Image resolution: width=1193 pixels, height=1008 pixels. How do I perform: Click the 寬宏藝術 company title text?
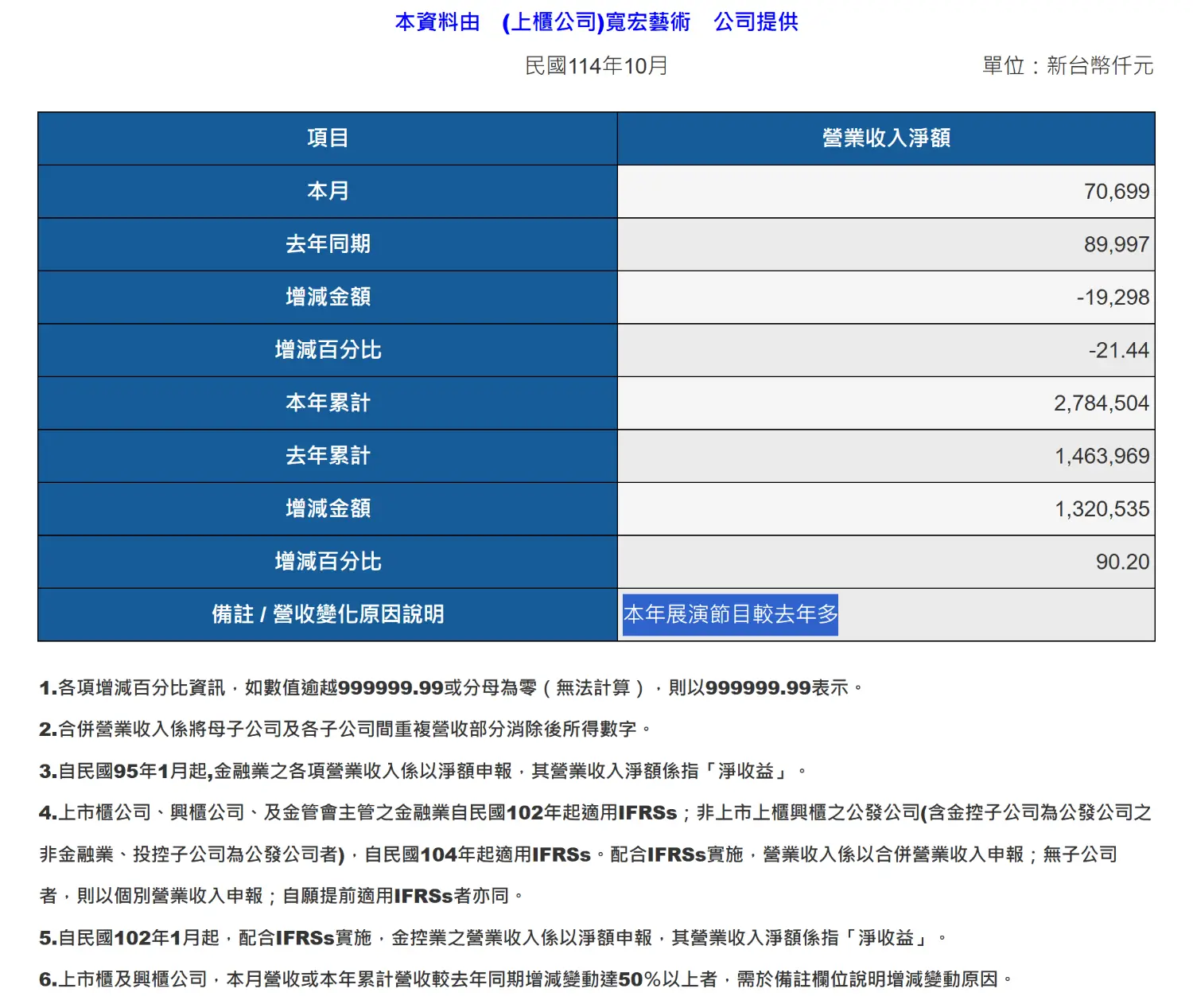pos(596,22)
